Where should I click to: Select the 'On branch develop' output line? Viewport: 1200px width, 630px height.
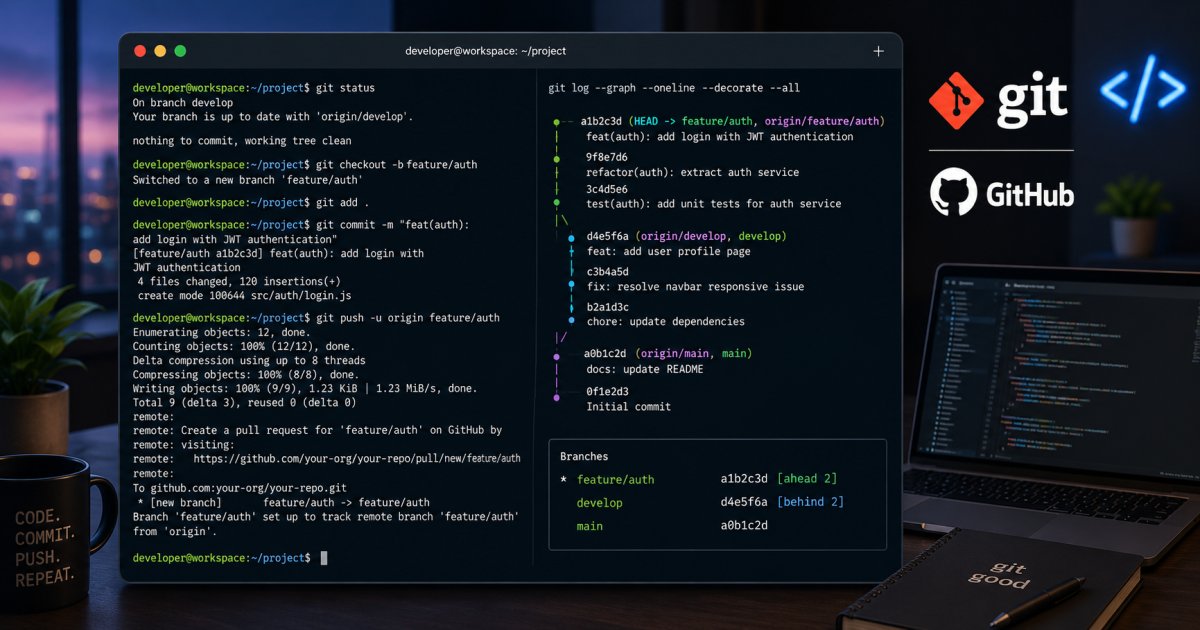tap(183, 102)
